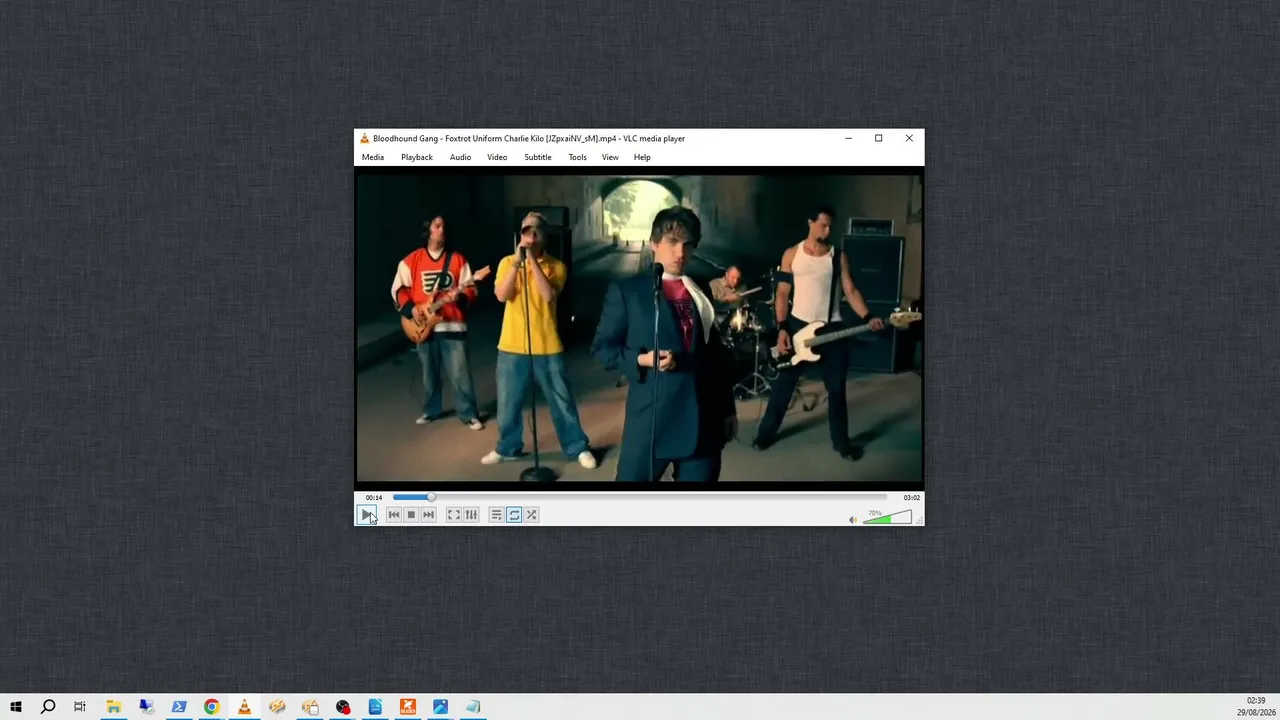The height and width of the screenshot is (720, 1280).
Task: Toggle fullscreen video mode
Action: (454, 515)
